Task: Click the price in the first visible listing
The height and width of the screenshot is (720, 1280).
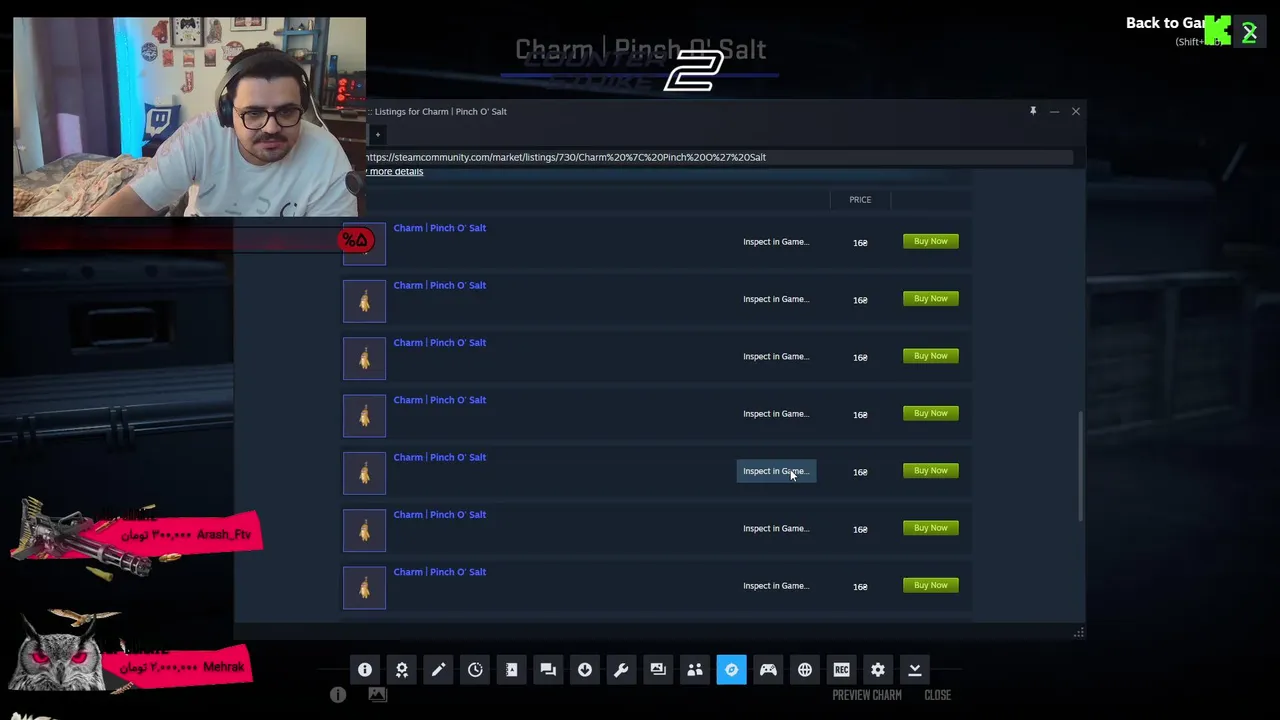Action: pos(860,243)
